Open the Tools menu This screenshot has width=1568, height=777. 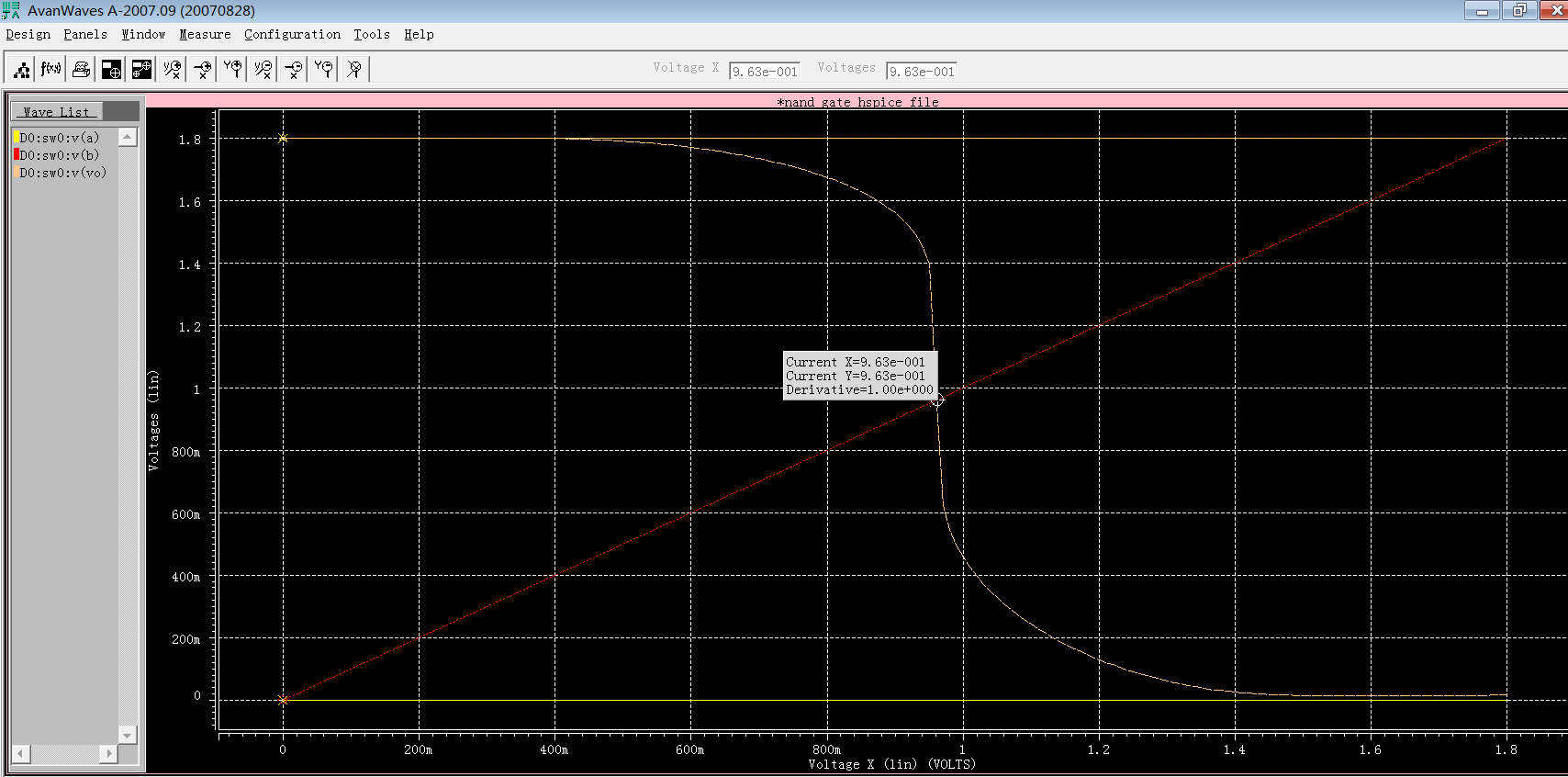coord(372,34)
